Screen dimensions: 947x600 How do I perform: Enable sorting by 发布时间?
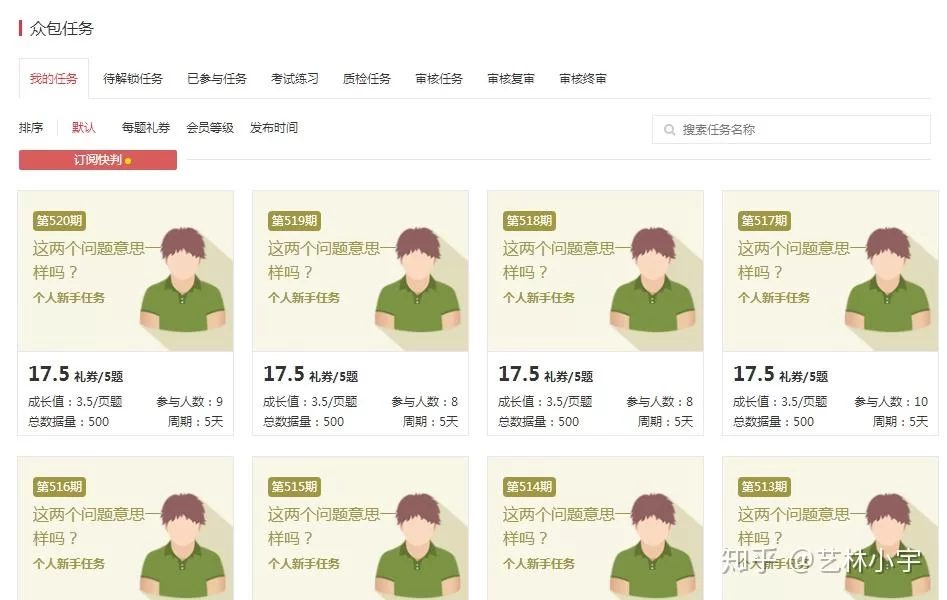tap(275, 128)
